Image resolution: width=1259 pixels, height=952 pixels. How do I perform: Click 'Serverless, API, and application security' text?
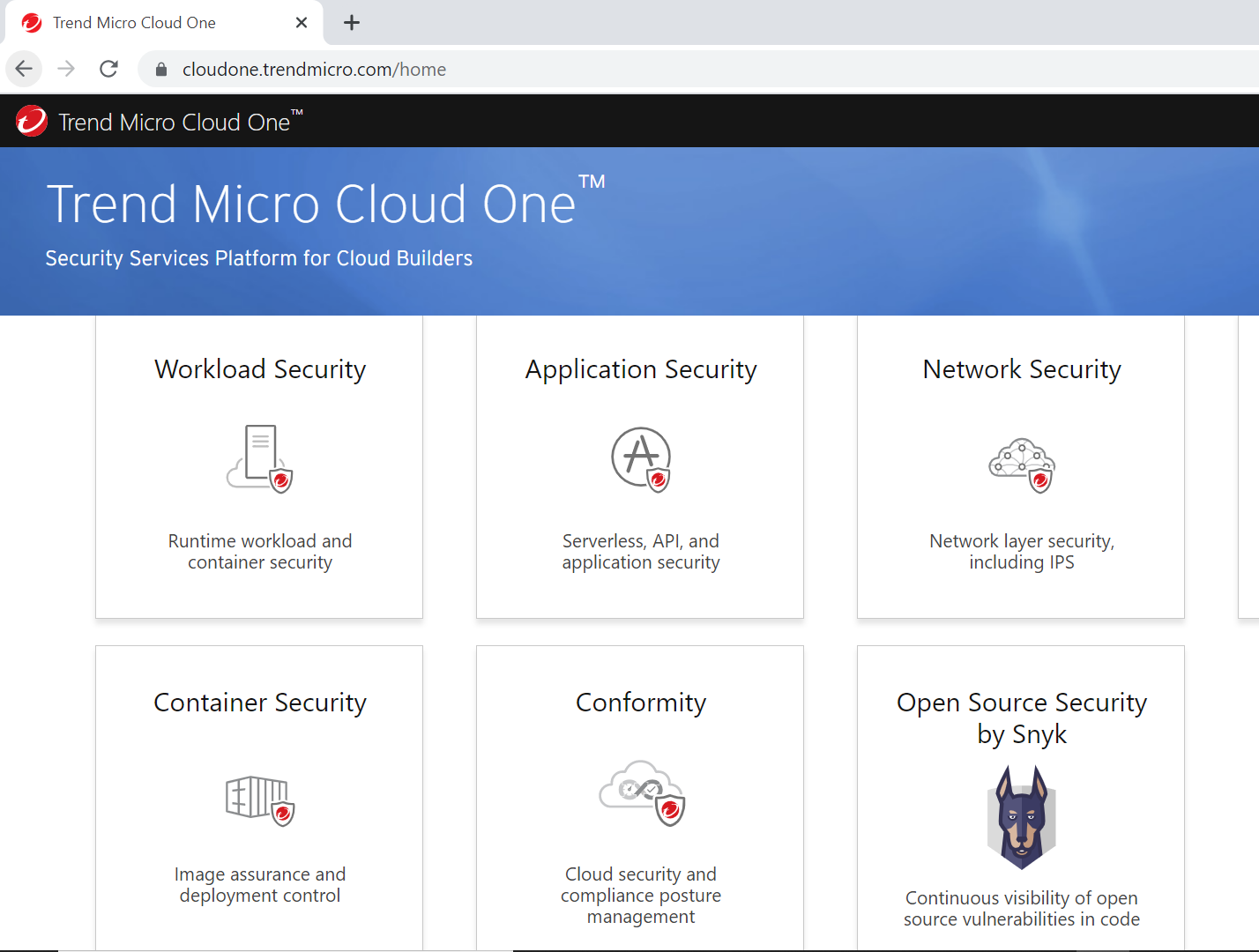point(641,552)
